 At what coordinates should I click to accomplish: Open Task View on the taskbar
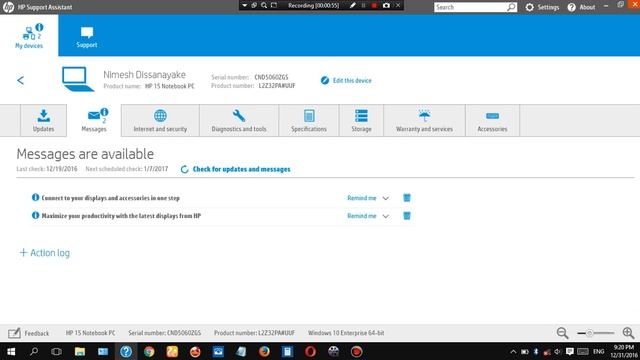(x=56, y=351)
